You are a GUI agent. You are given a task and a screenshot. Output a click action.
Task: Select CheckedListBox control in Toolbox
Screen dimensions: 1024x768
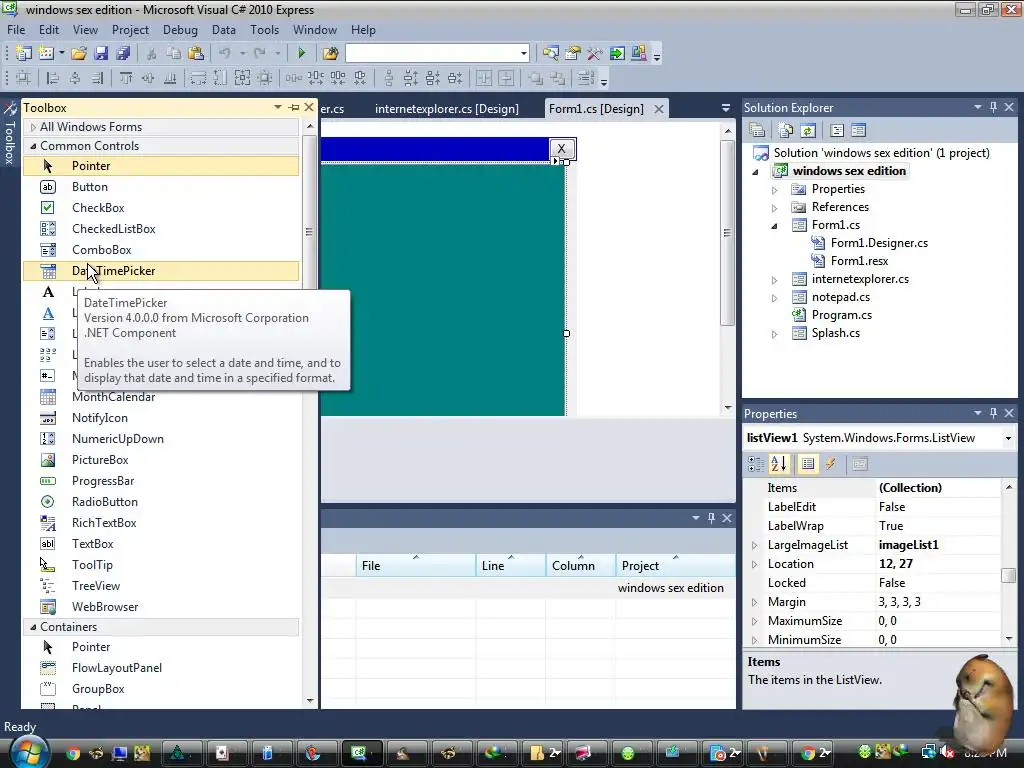pos(161,229)
